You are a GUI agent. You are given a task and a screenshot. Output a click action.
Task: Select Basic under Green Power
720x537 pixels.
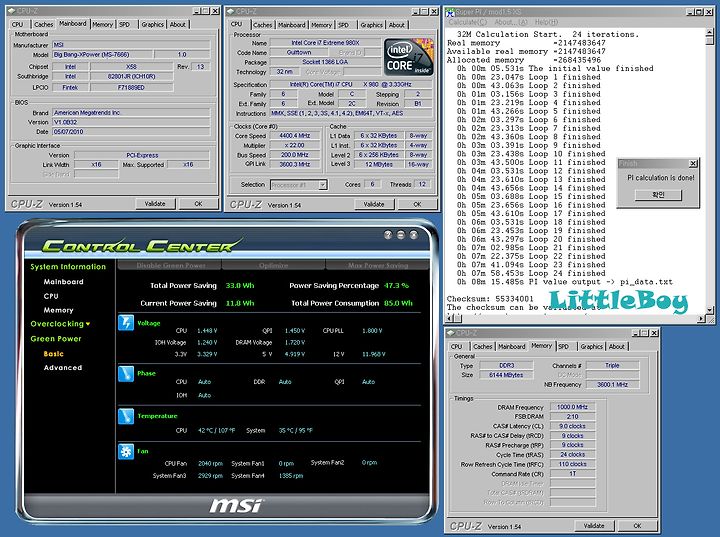coord(54,354)
